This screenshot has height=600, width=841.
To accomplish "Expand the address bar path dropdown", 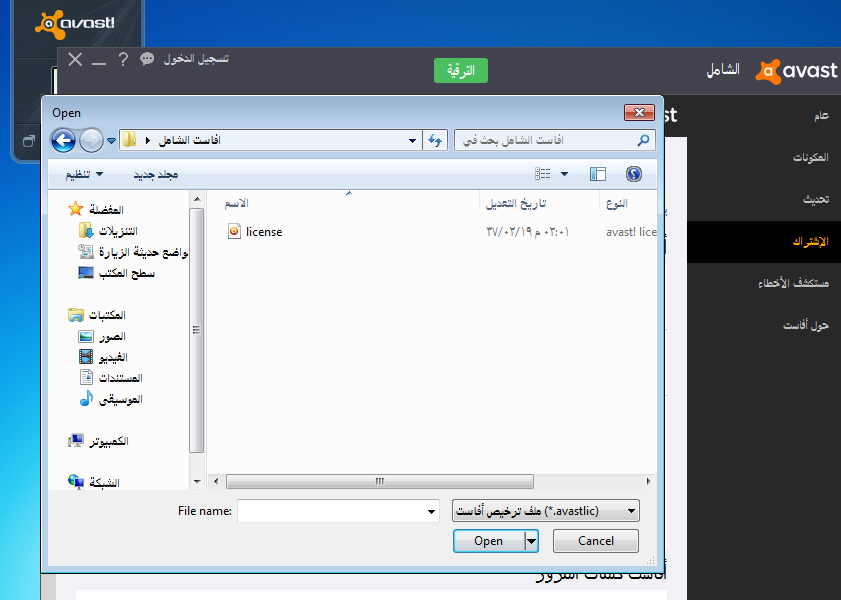I will click(412, 140).
